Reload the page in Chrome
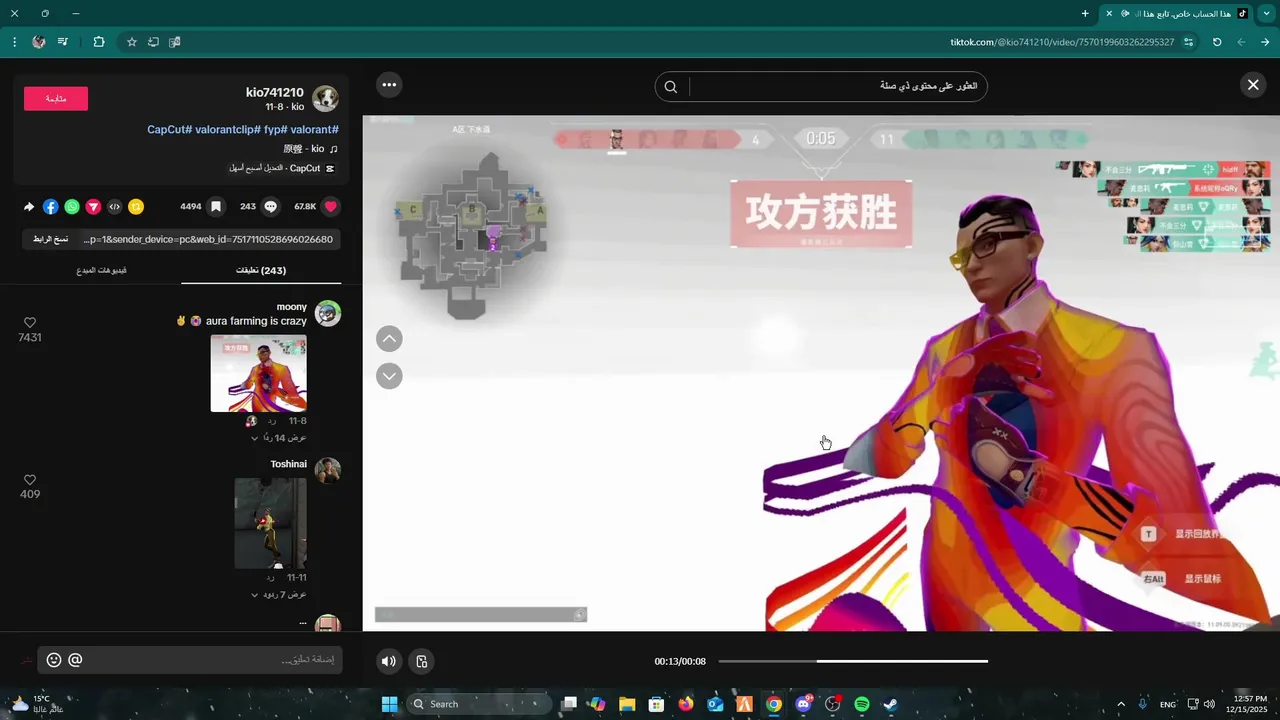1280x720 pixels. tap(1217, 42)
